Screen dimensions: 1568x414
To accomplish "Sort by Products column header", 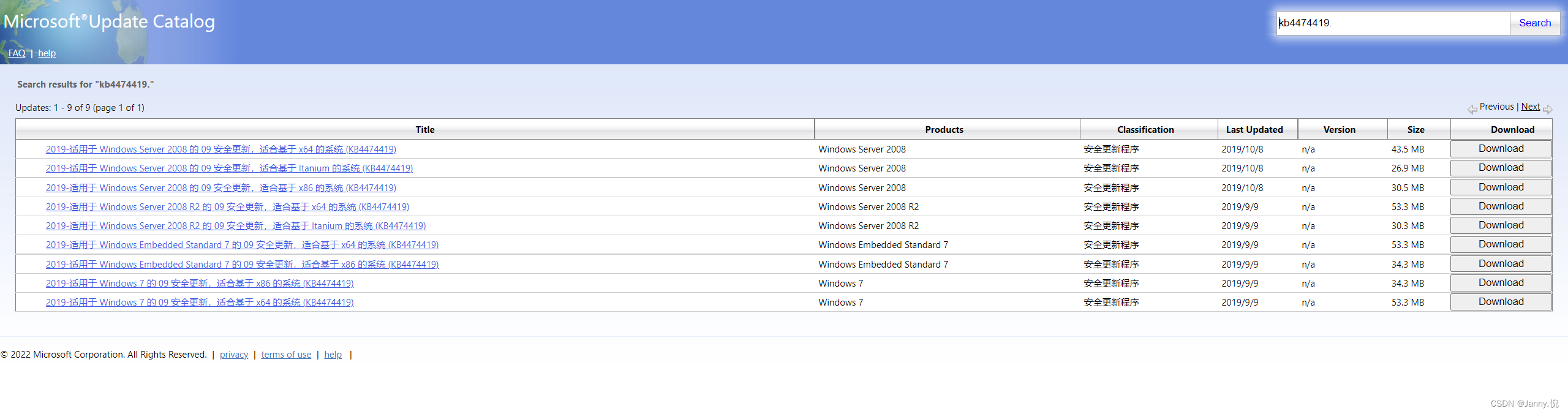I will point(944,130).
